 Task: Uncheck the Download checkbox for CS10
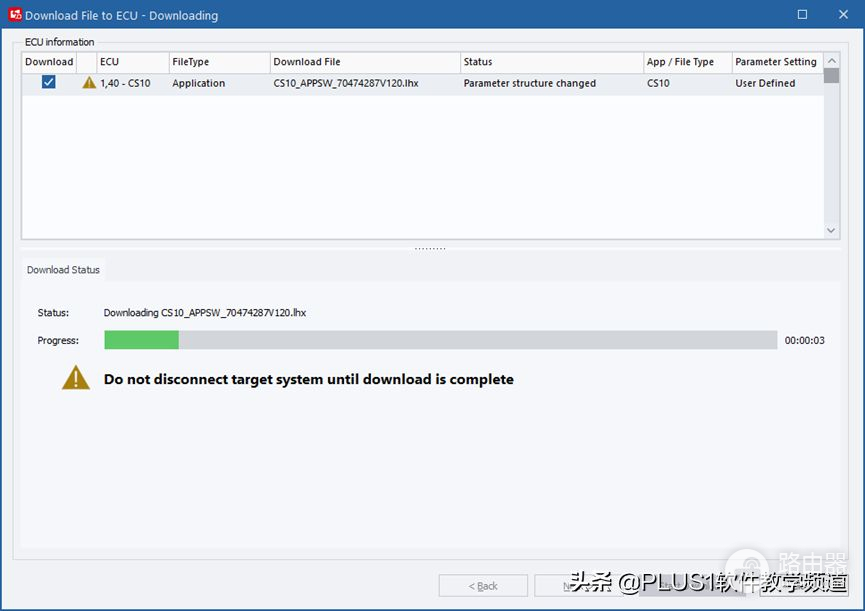pos(48,83)
